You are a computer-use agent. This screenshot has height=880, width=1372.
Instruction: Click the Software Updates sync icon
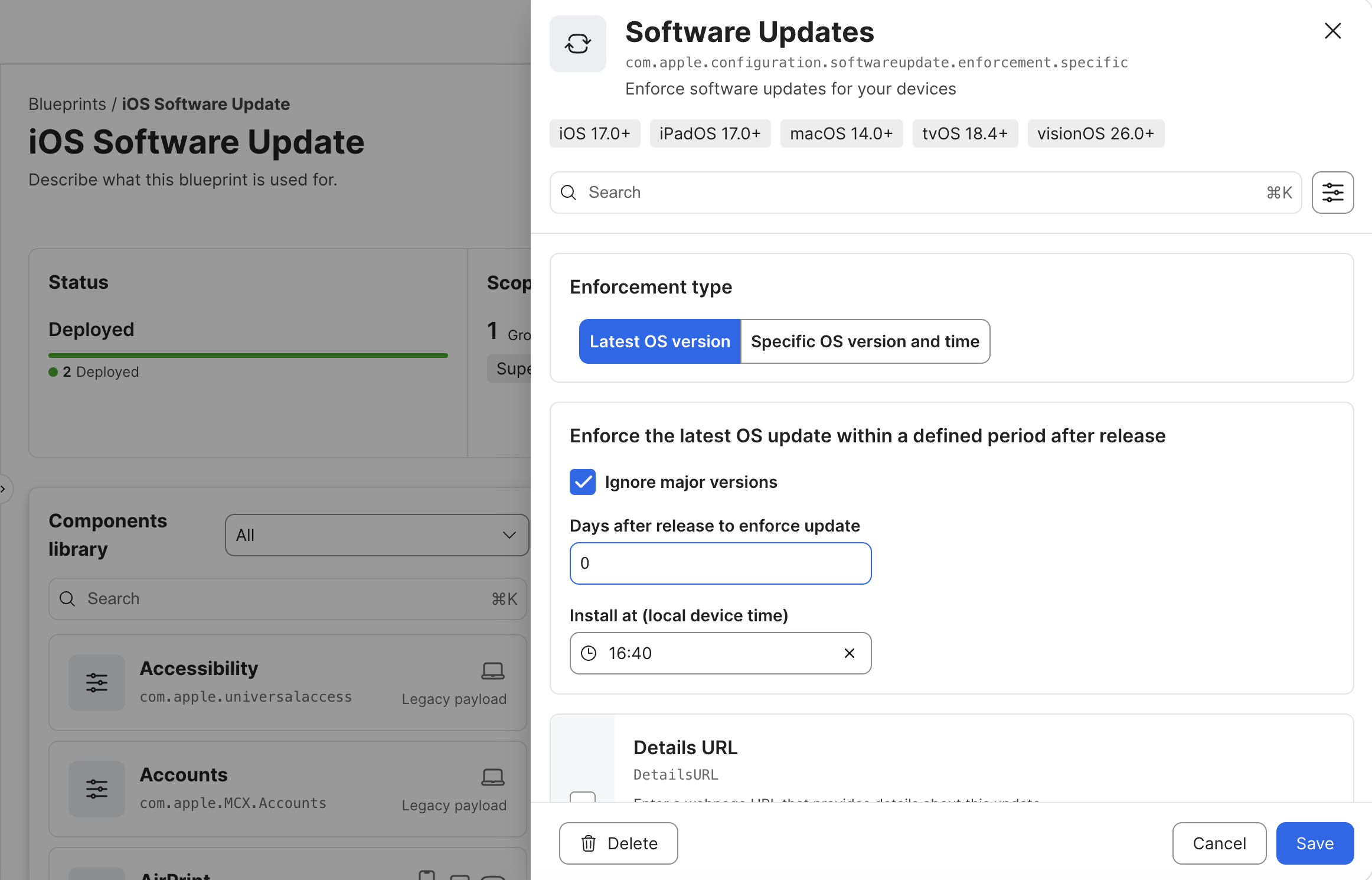(x=577, y=44)
